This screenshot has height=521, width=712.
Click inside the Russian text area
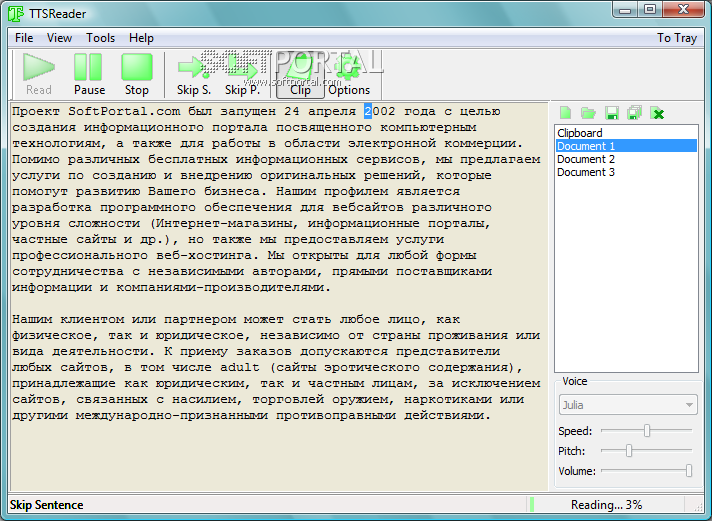coord(279,296)
